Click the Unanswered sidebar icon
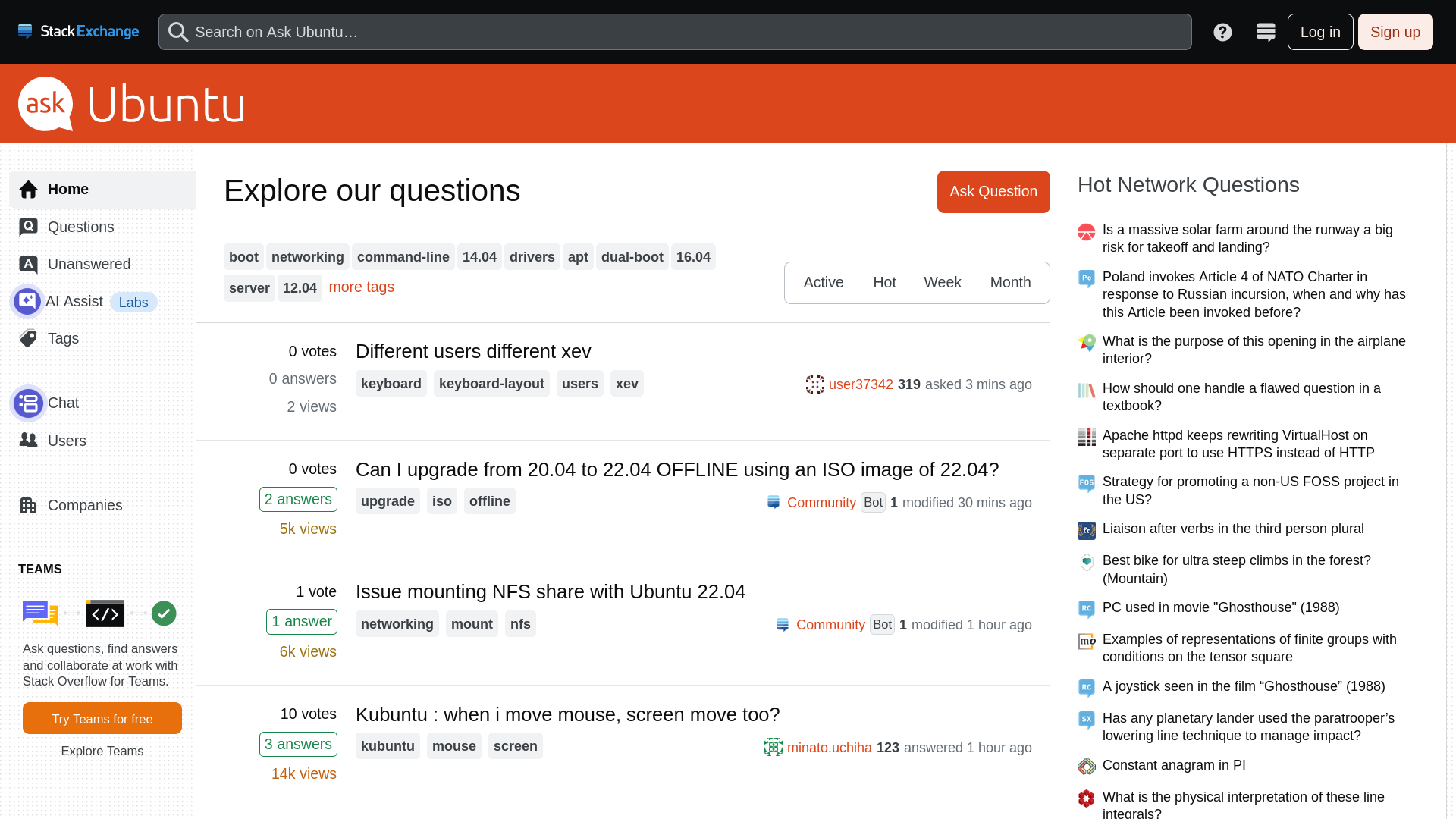This screenshot has height=819, width=1456. click(28, 264)
